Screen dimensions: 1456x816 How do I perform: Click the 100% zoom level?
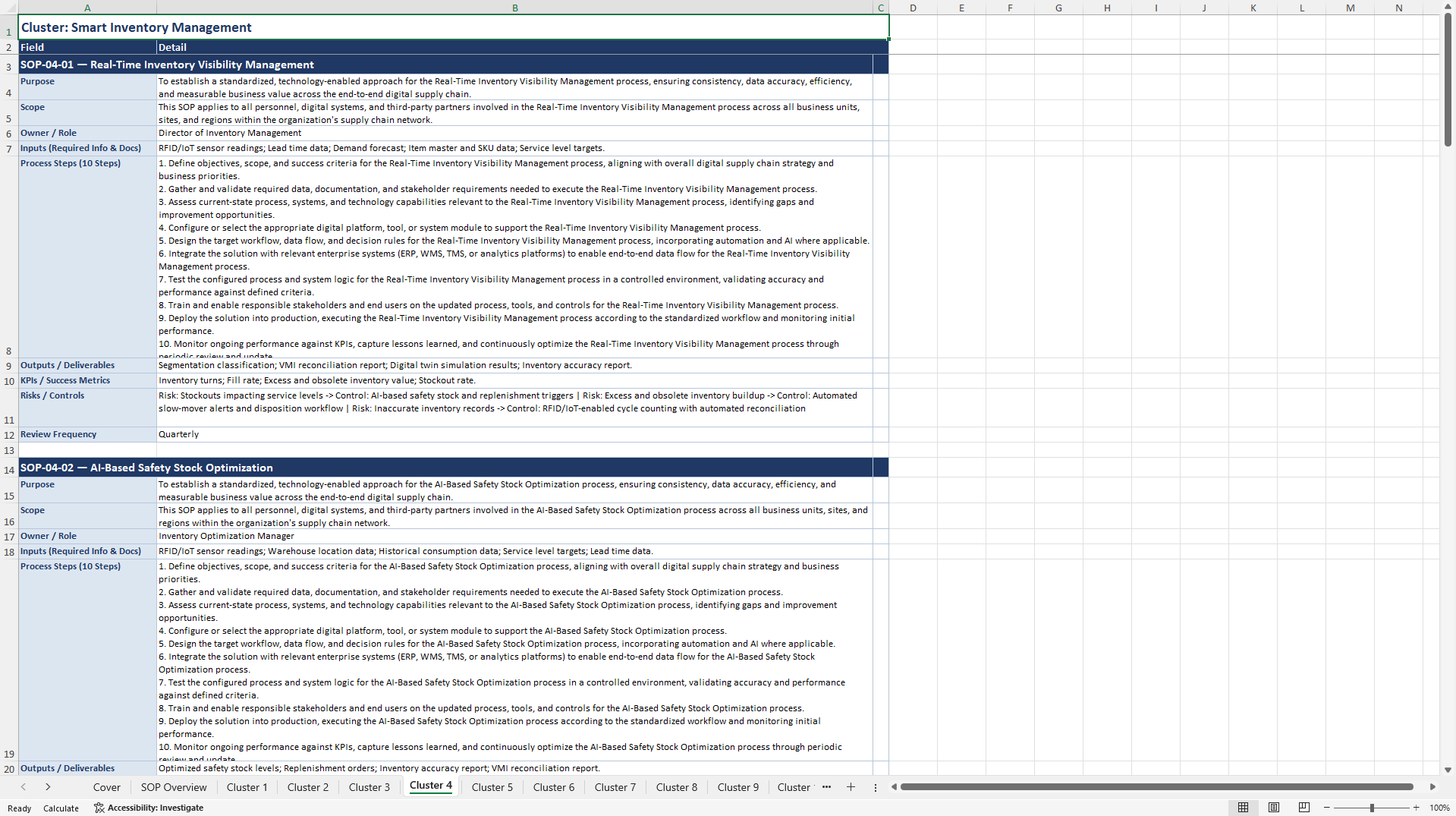[x=1439, y=808]
